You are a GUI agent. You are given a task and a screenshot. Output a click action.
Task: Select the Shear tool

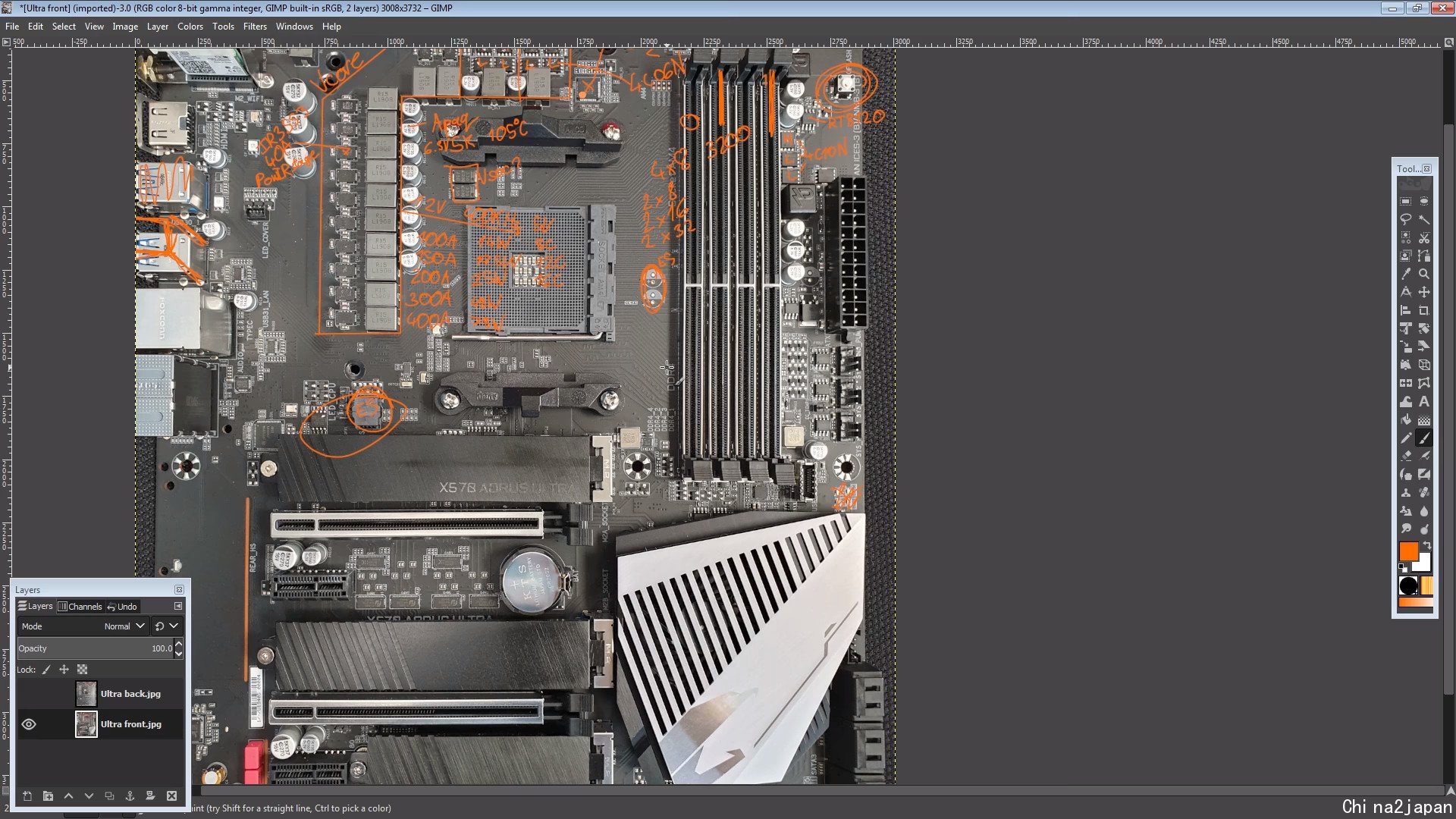1423,347
